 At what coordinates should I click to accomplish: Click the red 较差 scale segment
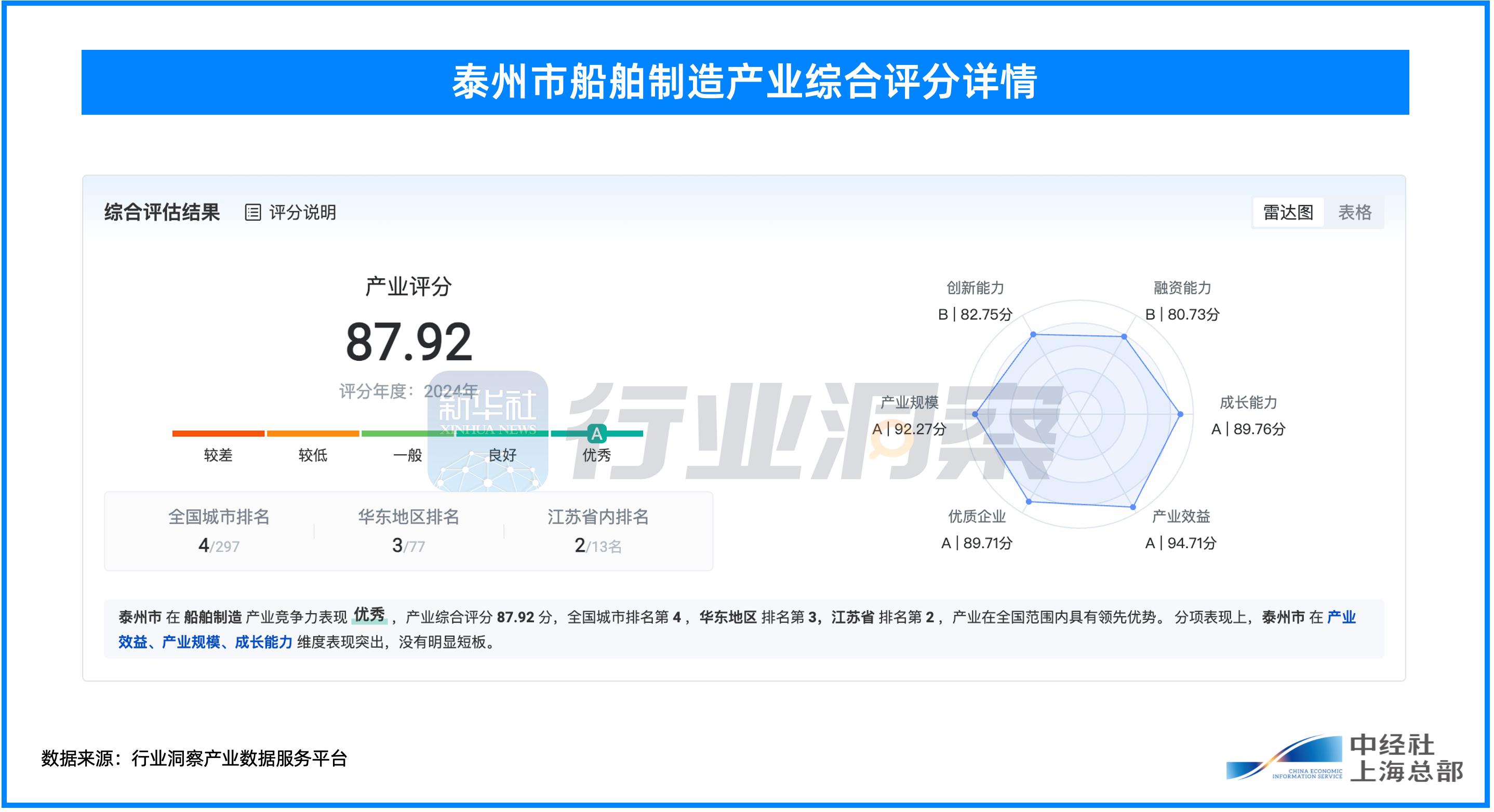218,433
